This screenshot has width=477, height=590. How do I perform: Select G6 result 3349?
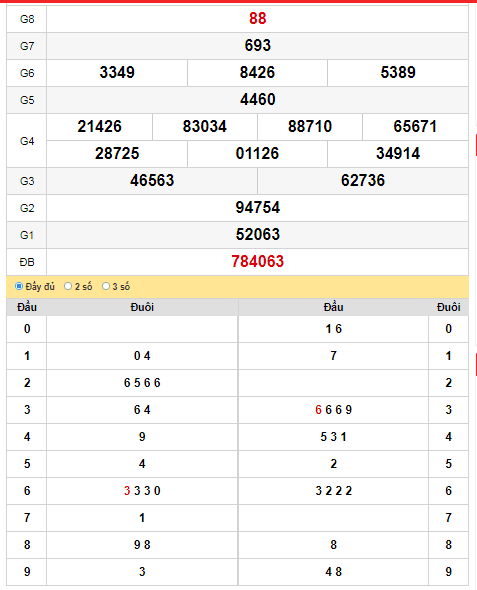click(117, 72)
